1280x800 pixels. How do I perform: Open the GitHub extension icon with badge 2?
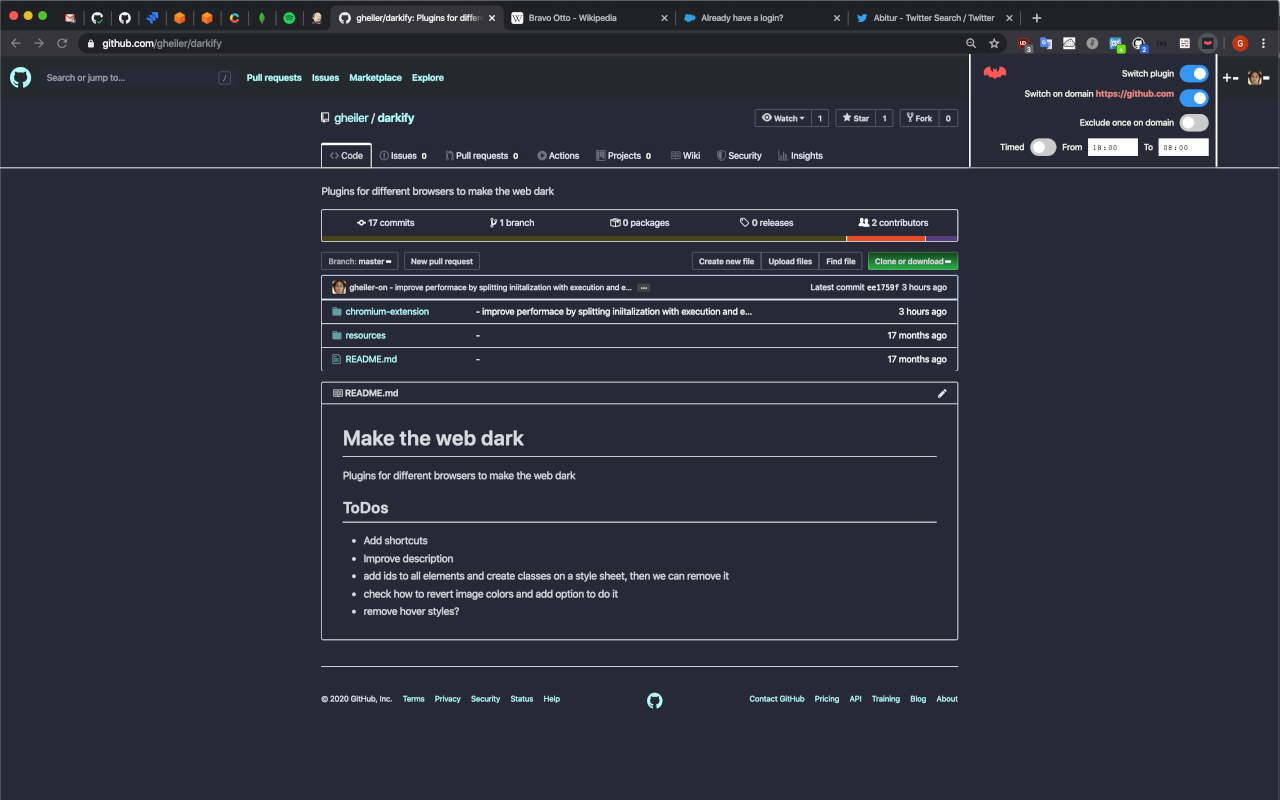point(1139,43)
